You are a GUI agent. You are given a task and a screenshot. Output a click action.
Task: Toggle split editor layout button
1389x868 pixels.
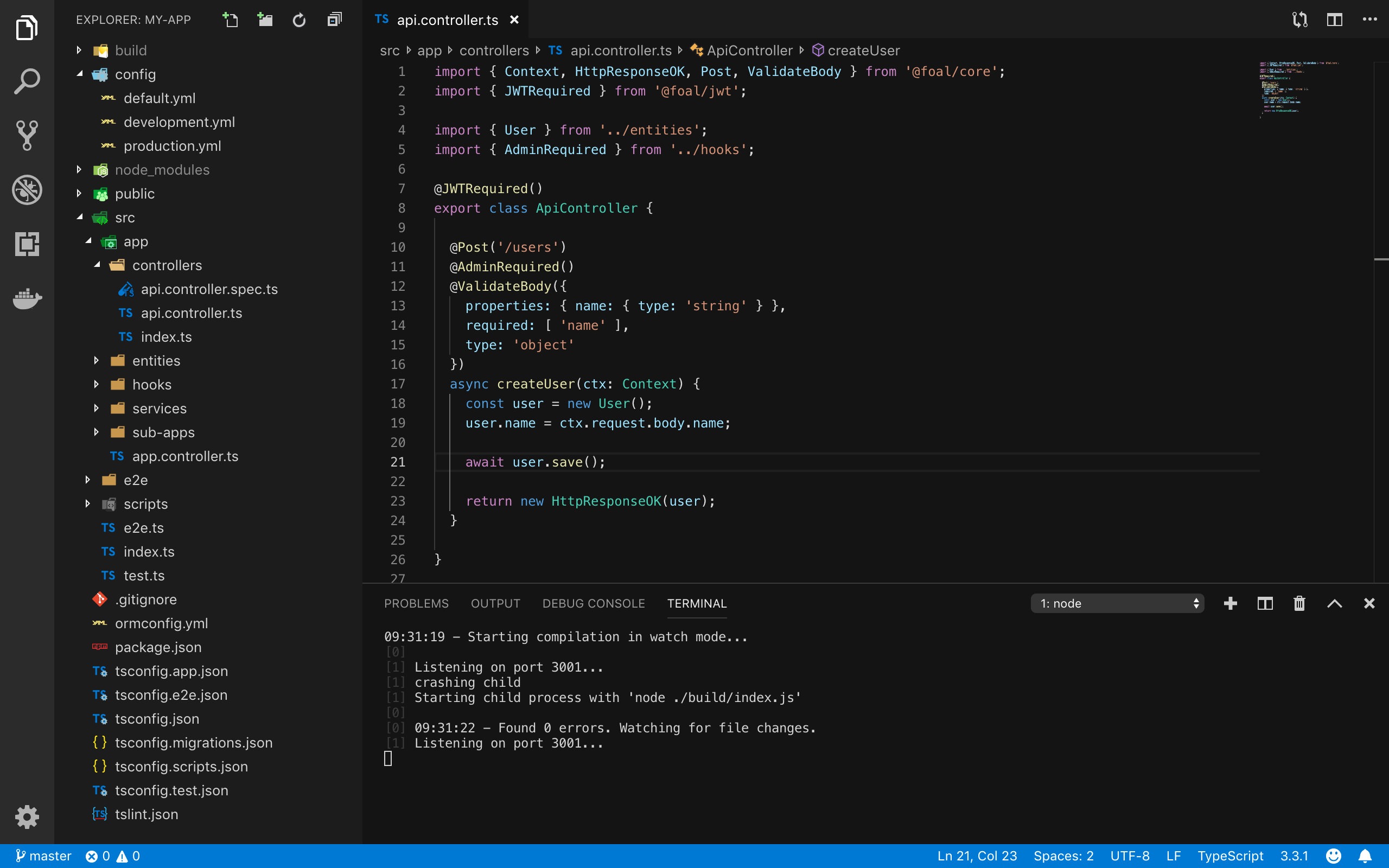point(1335,20)
